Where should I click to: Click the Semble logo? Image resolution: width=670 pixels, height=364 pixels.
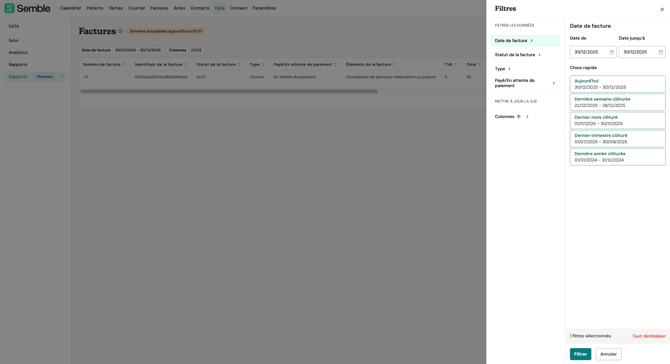[27, 8]
